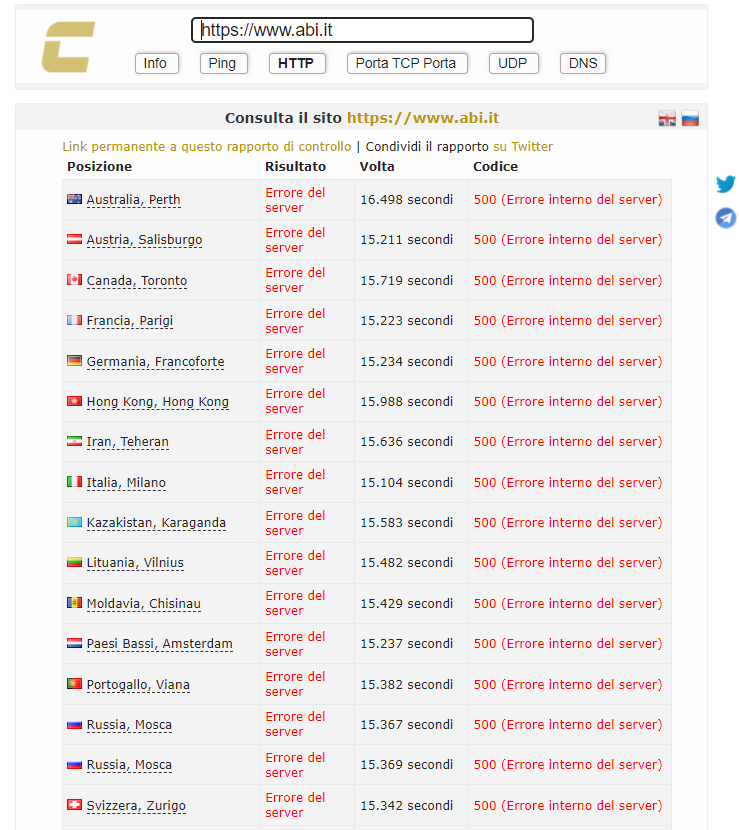This screenshot has height=830, width=739.
Task: Switch to the Ping check tab
Action: (x=222, y=63)
